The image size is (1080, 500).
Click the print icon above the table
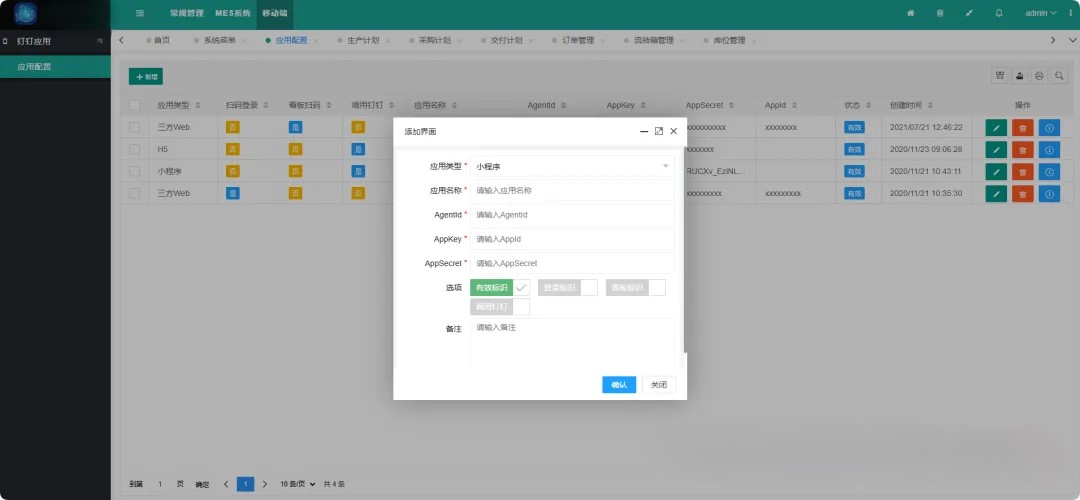[x=1039, y=76]
